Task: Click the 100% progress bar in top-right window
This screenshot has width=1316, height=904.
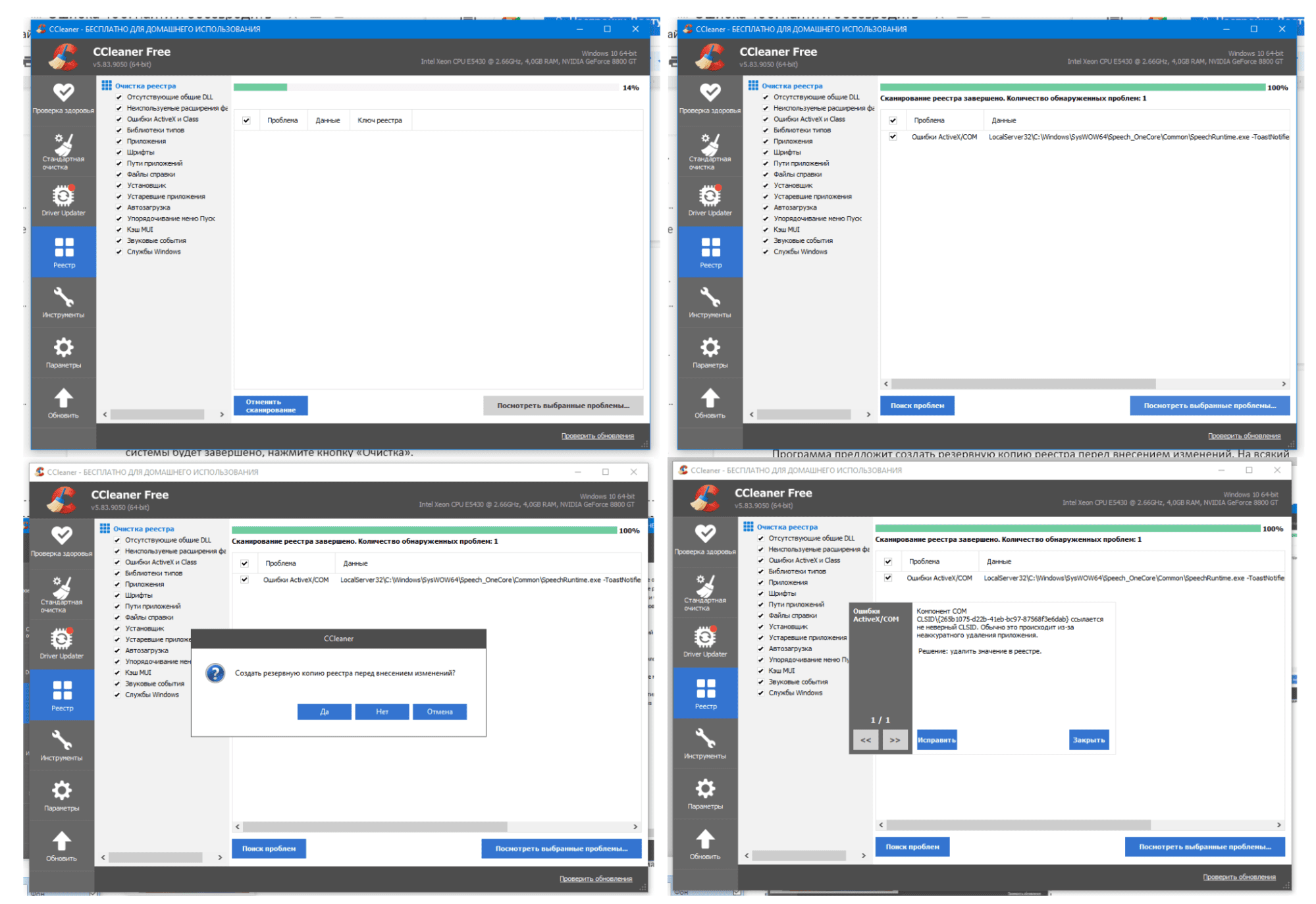Action: (1072, 88)
